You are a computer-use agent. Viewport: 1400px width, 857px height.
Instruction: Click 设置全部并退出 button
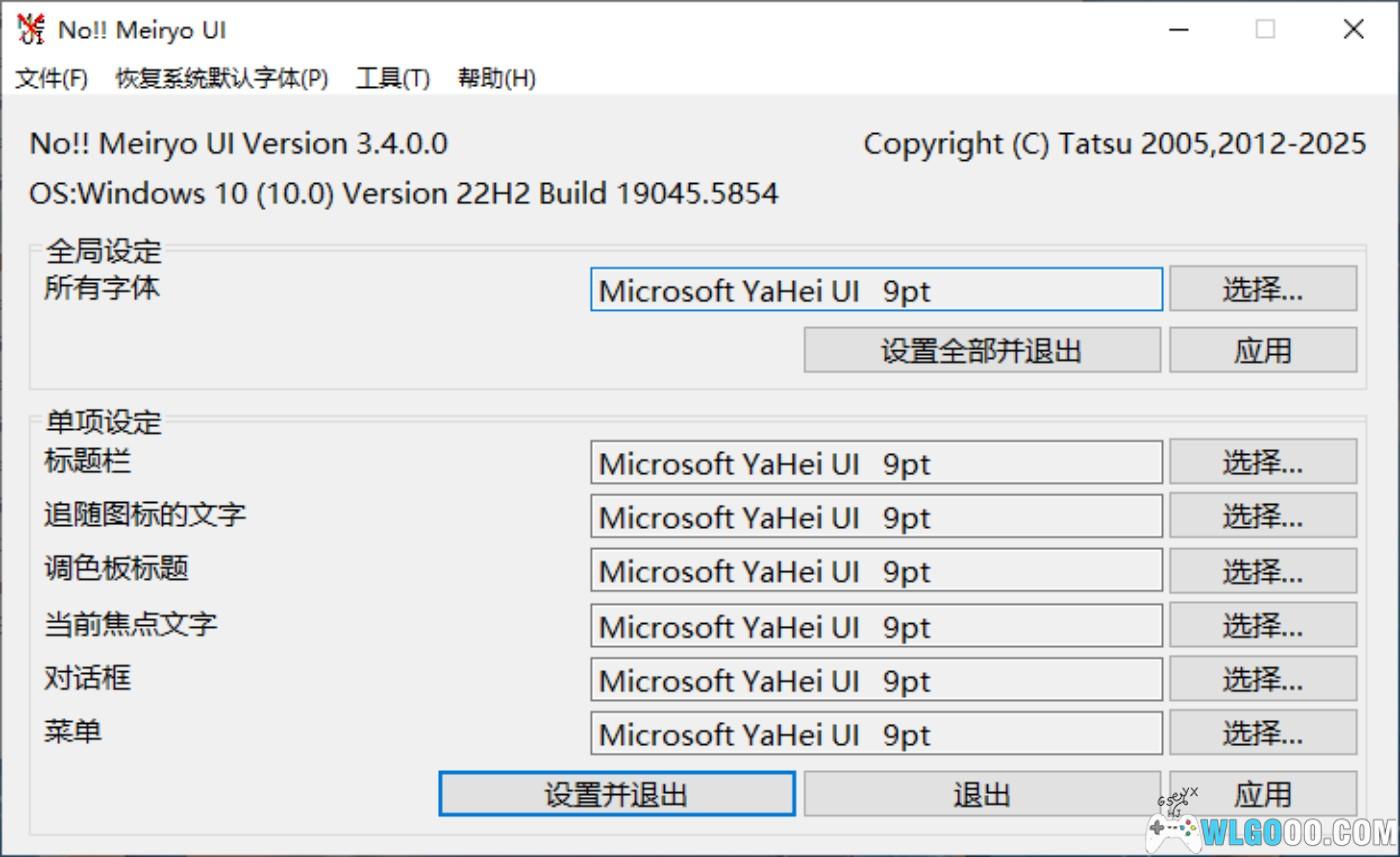981,351
